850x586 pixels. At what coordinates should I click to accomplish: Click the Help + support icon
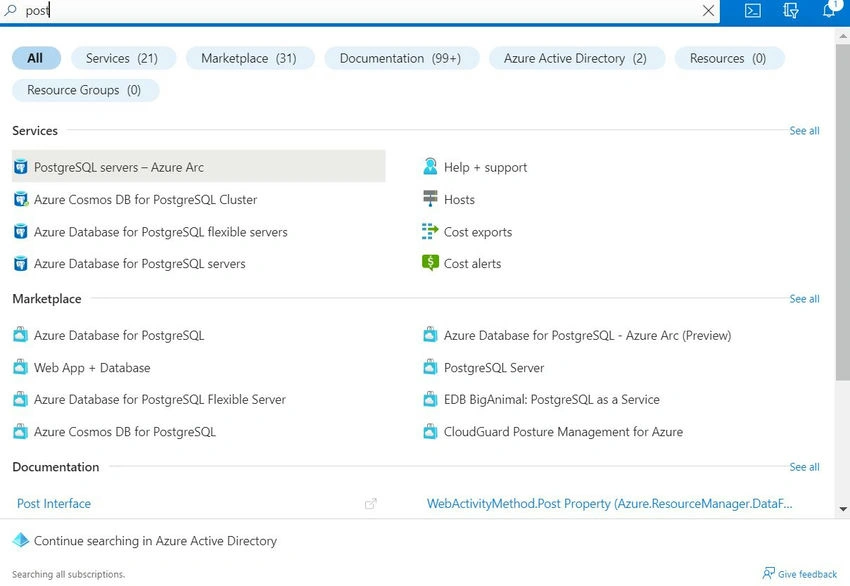(430, 166)
